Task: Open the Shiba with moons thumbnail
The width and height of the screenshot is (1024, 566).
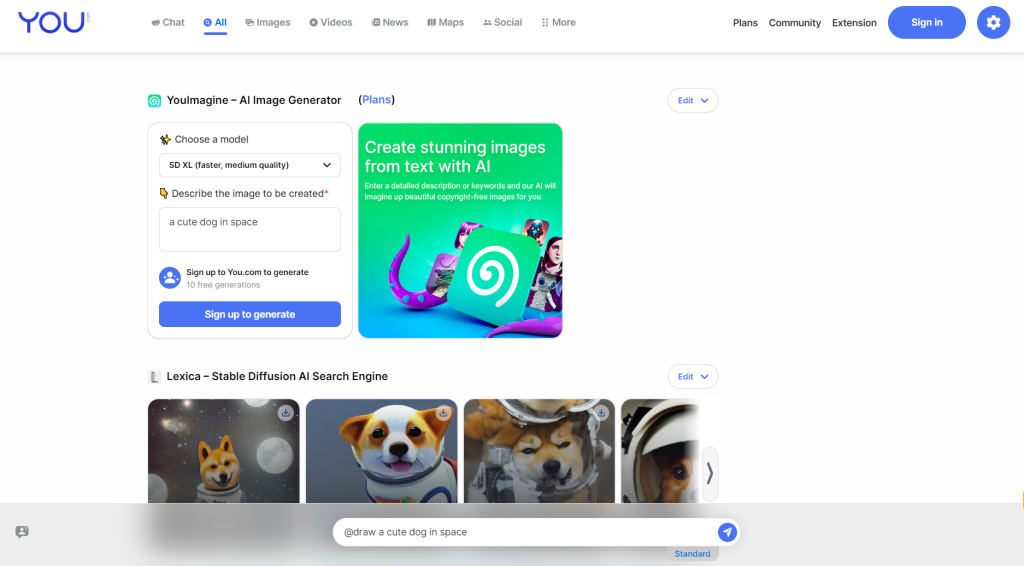Action: click(223, 451)
